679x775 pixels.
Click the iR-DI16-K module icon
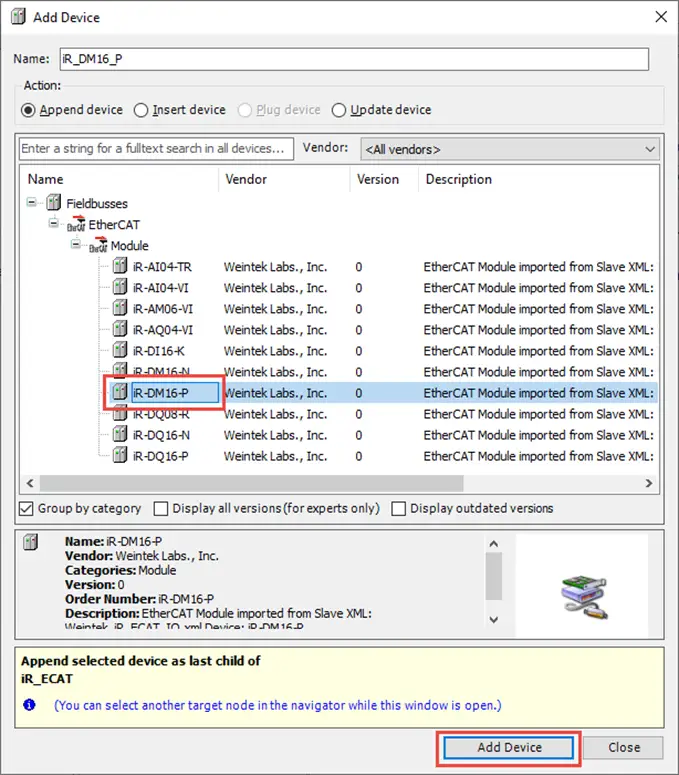(120, 350)
